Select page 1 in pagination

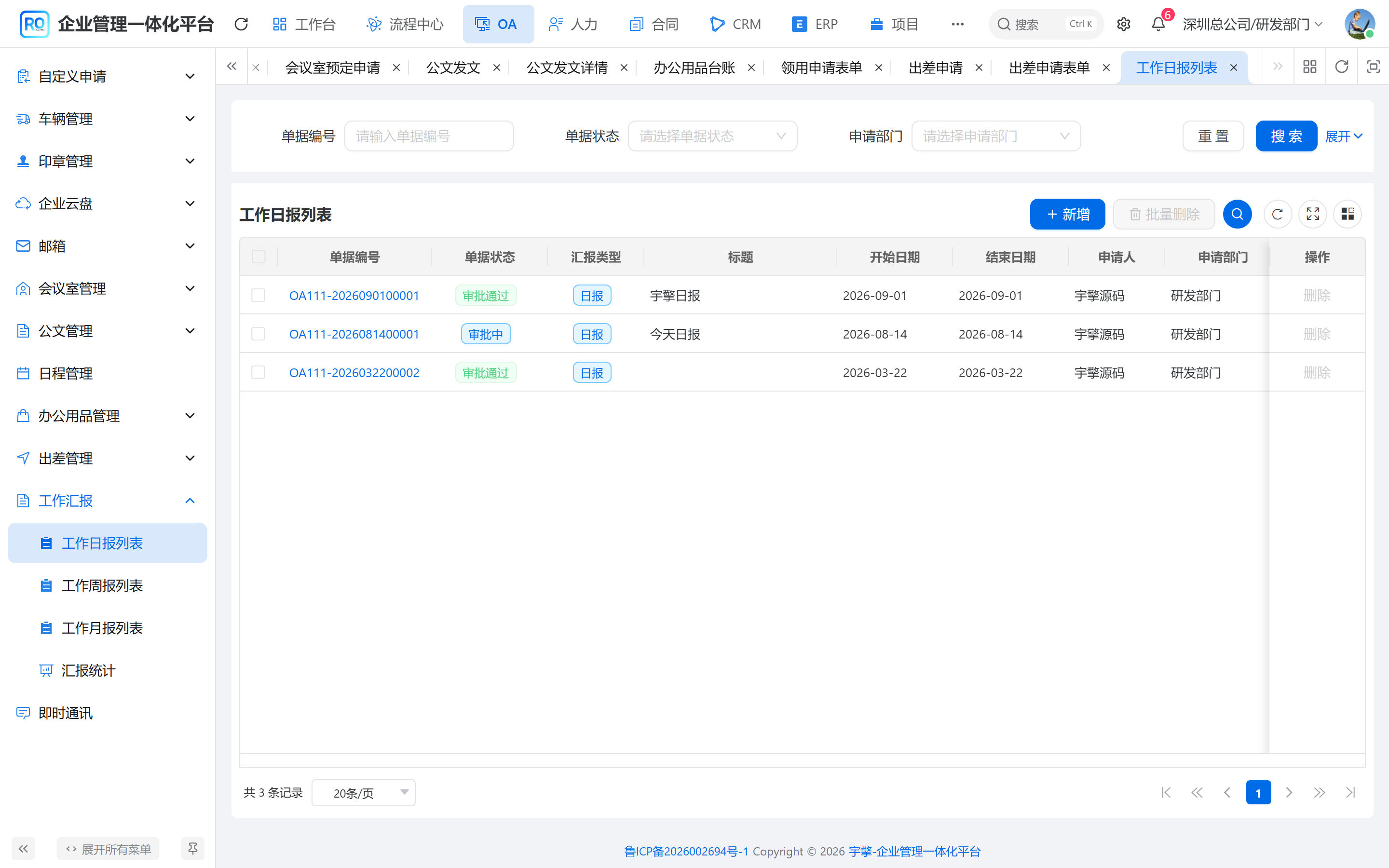coord(1258,793)
